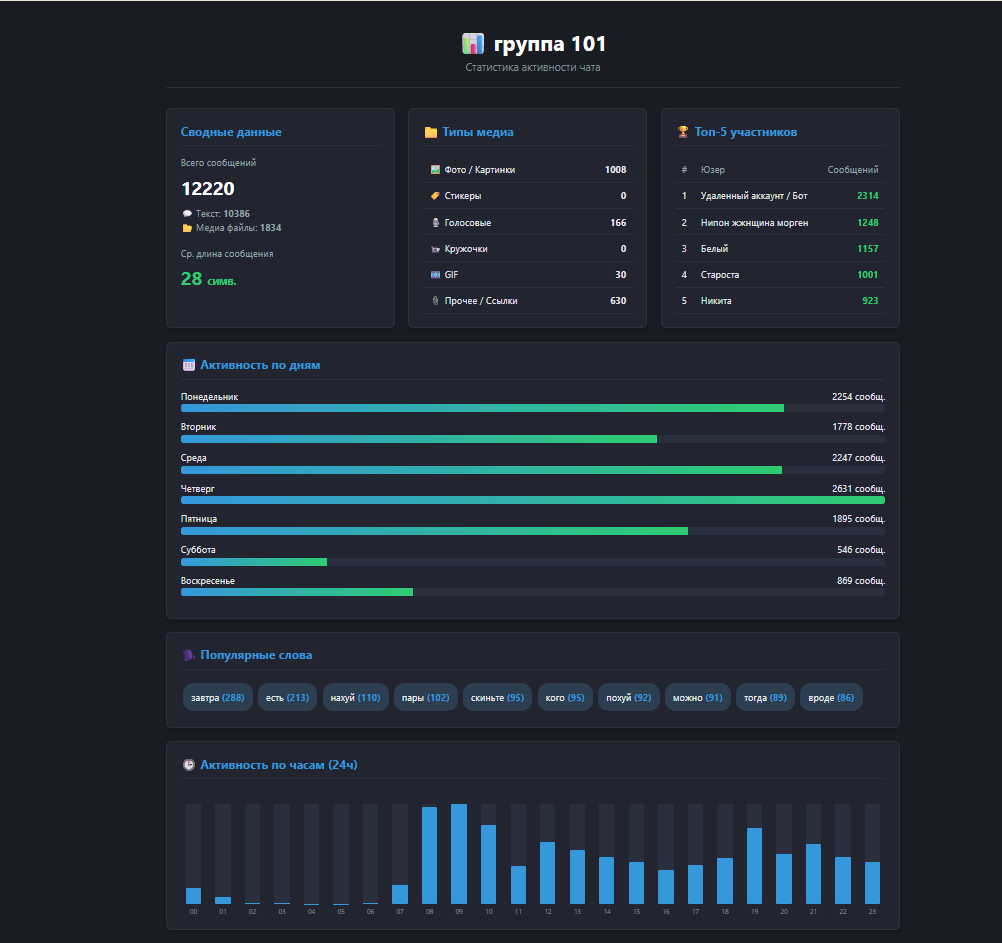Click the film icon beside GIF
Screen dimensions: 1002x943
[x=435, y=275]
